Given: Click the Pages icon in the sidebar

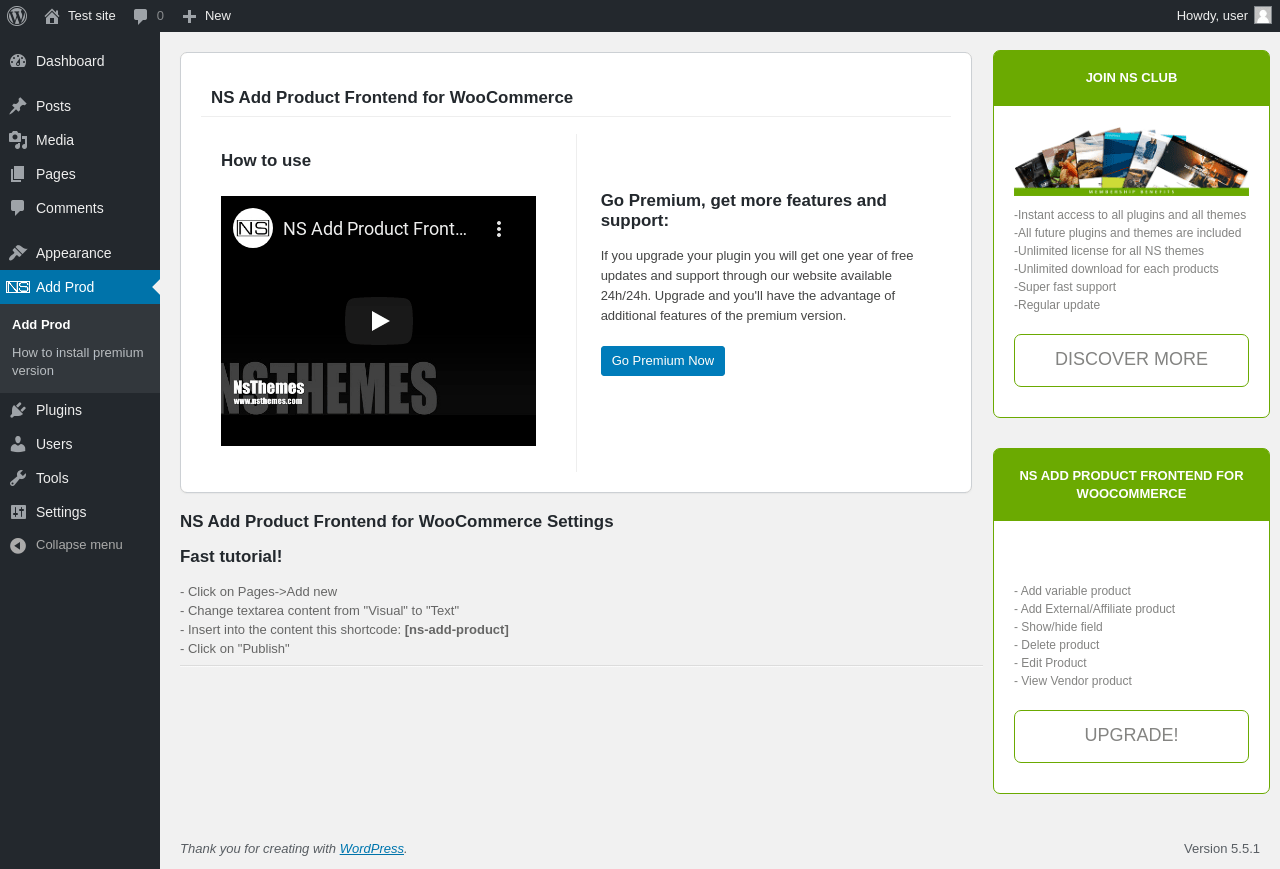Looking at the screenshot, I should [x=18, y=174].
